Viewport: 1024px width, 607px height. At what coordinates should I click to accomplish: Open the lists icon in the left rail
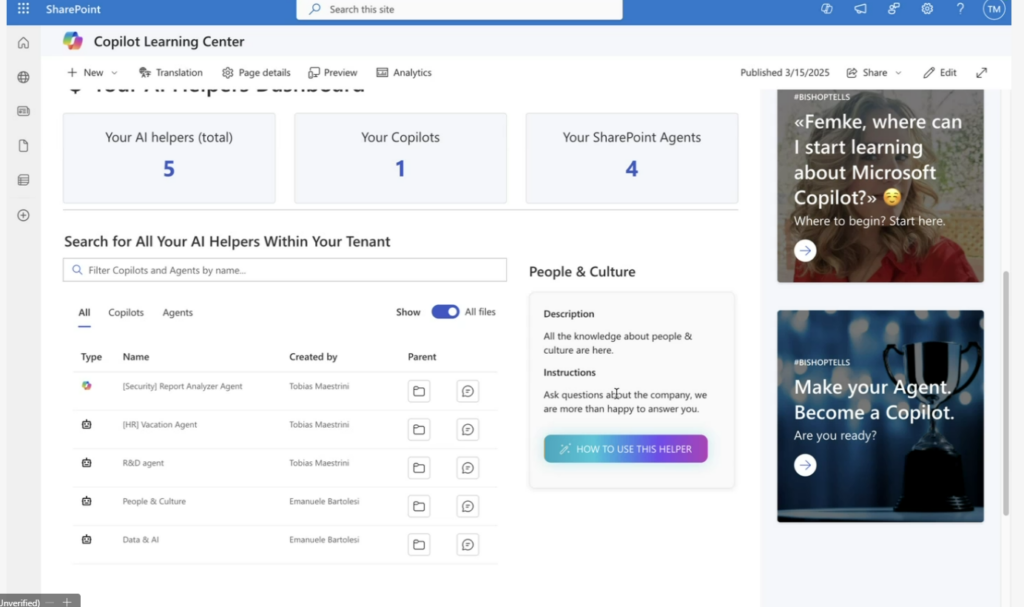click(24, 180)
